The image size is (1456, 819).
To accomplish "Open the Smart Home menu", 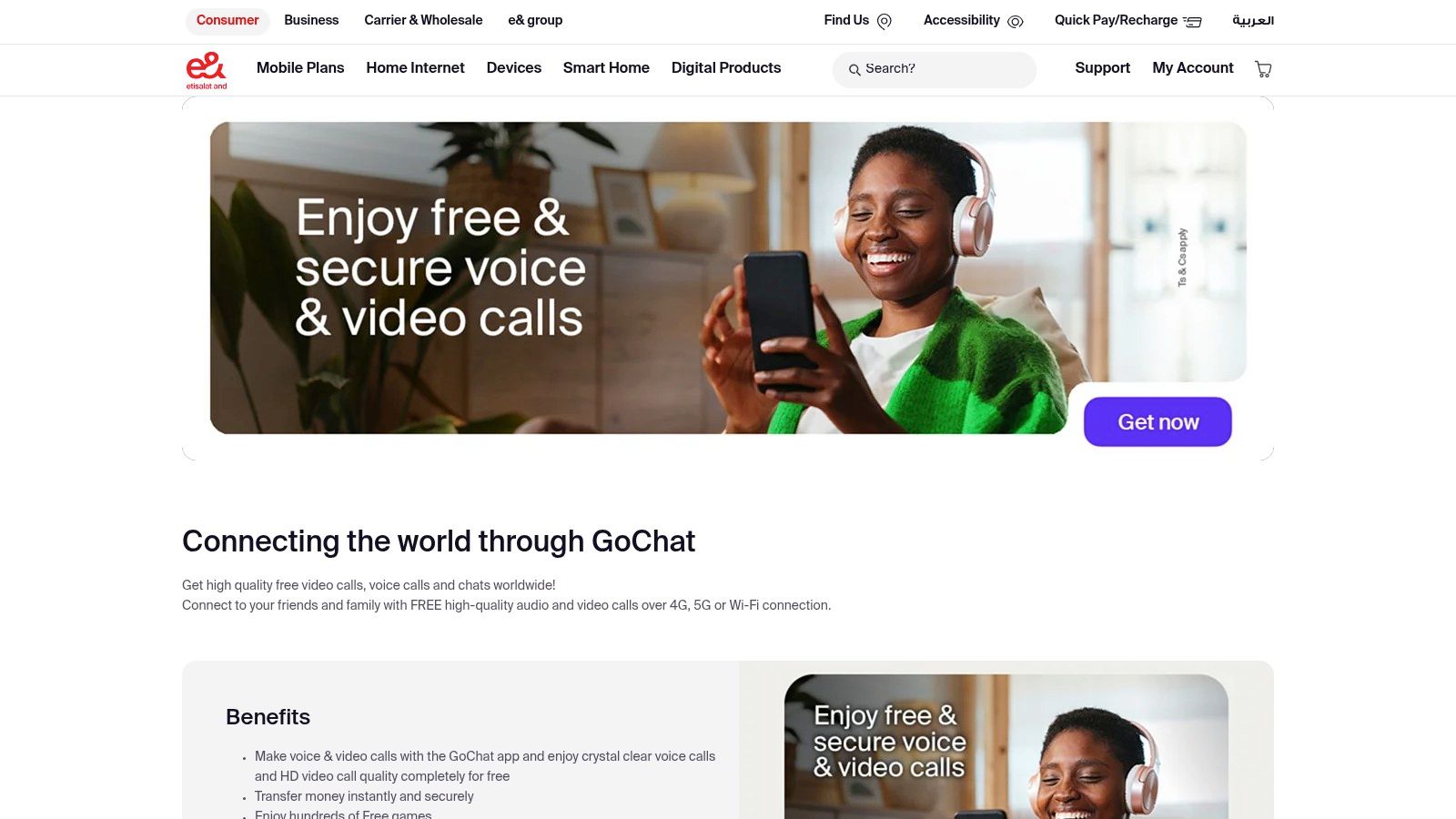I will pyautogui.click(x=606, y=67).
